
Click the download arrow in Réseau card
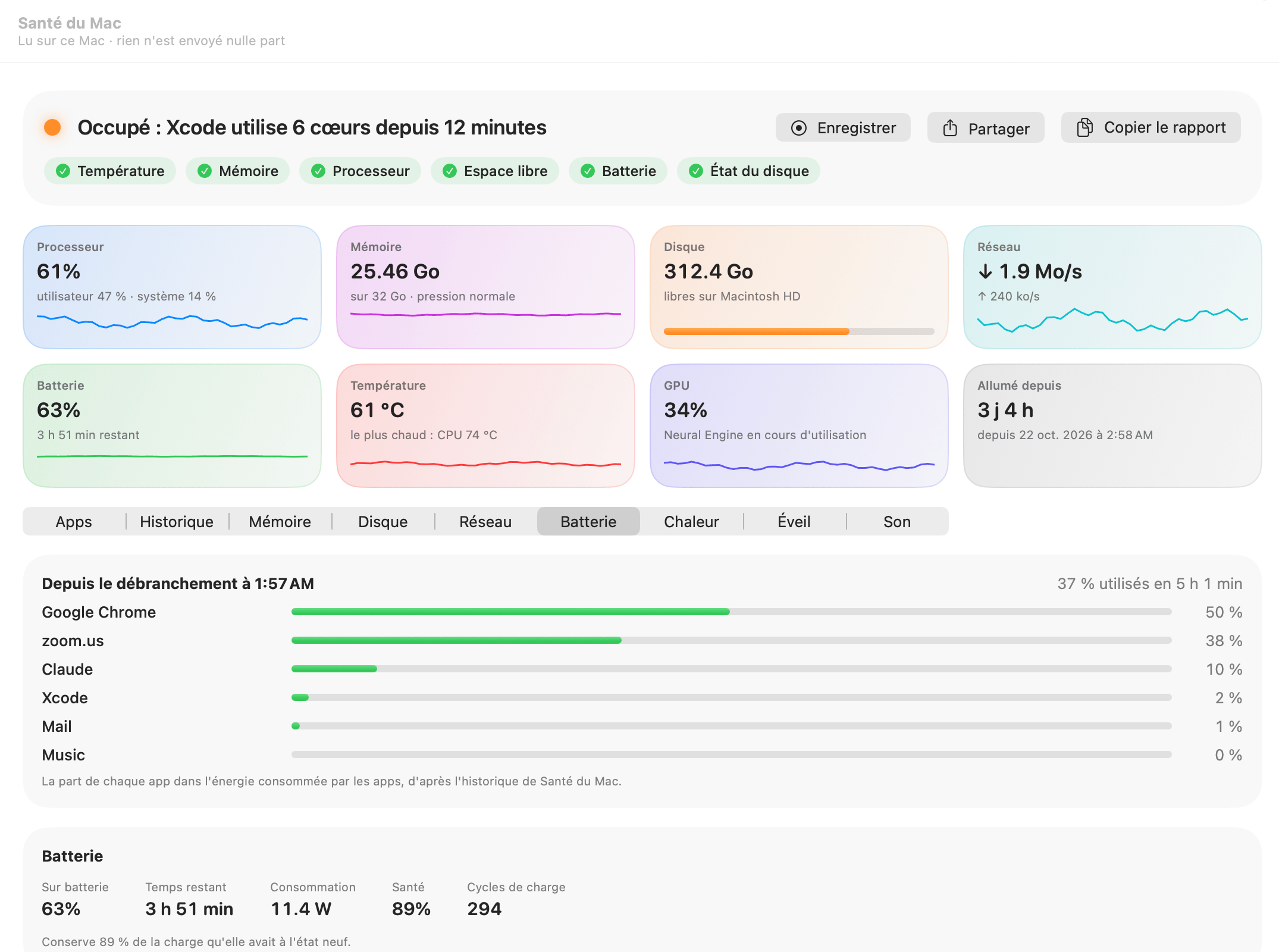[x=985, y=271]
